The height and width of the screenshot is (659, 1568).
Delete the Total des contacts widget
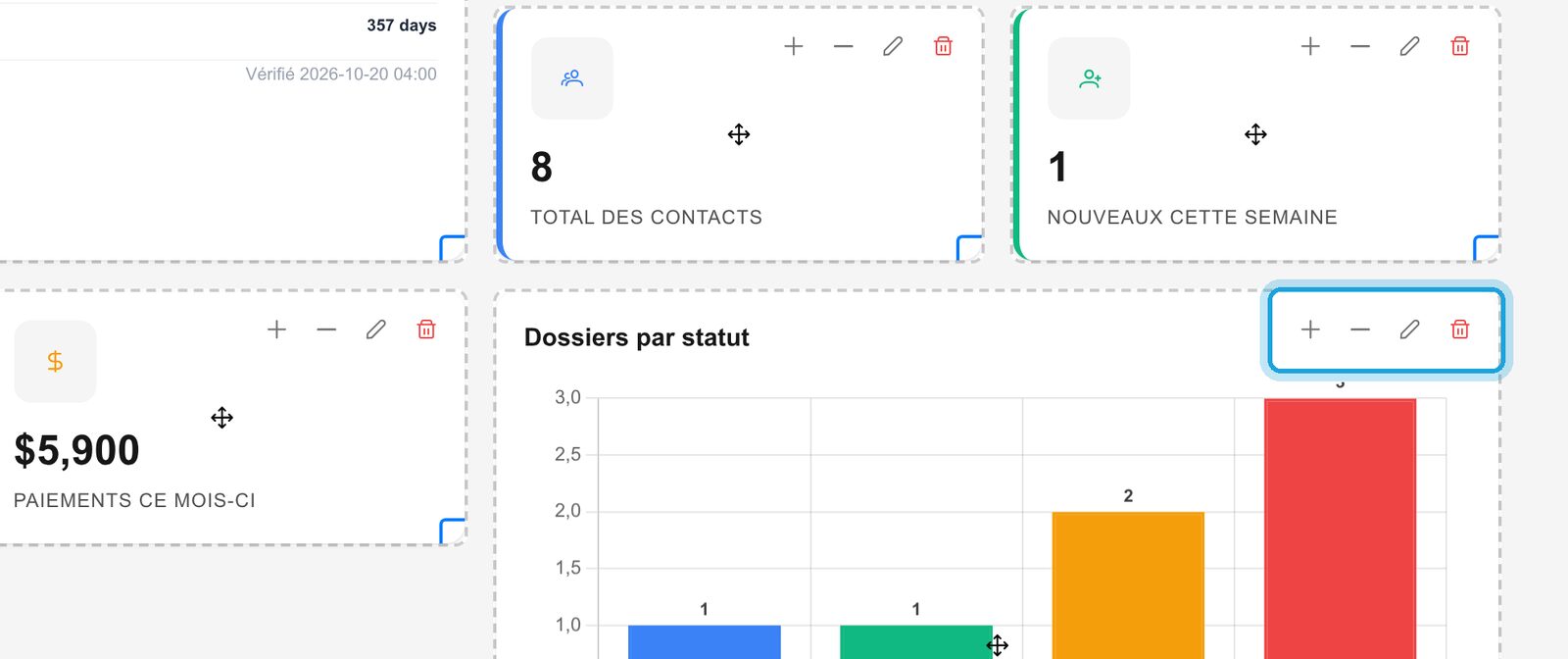pyautogui.click(x=943, y=46)
